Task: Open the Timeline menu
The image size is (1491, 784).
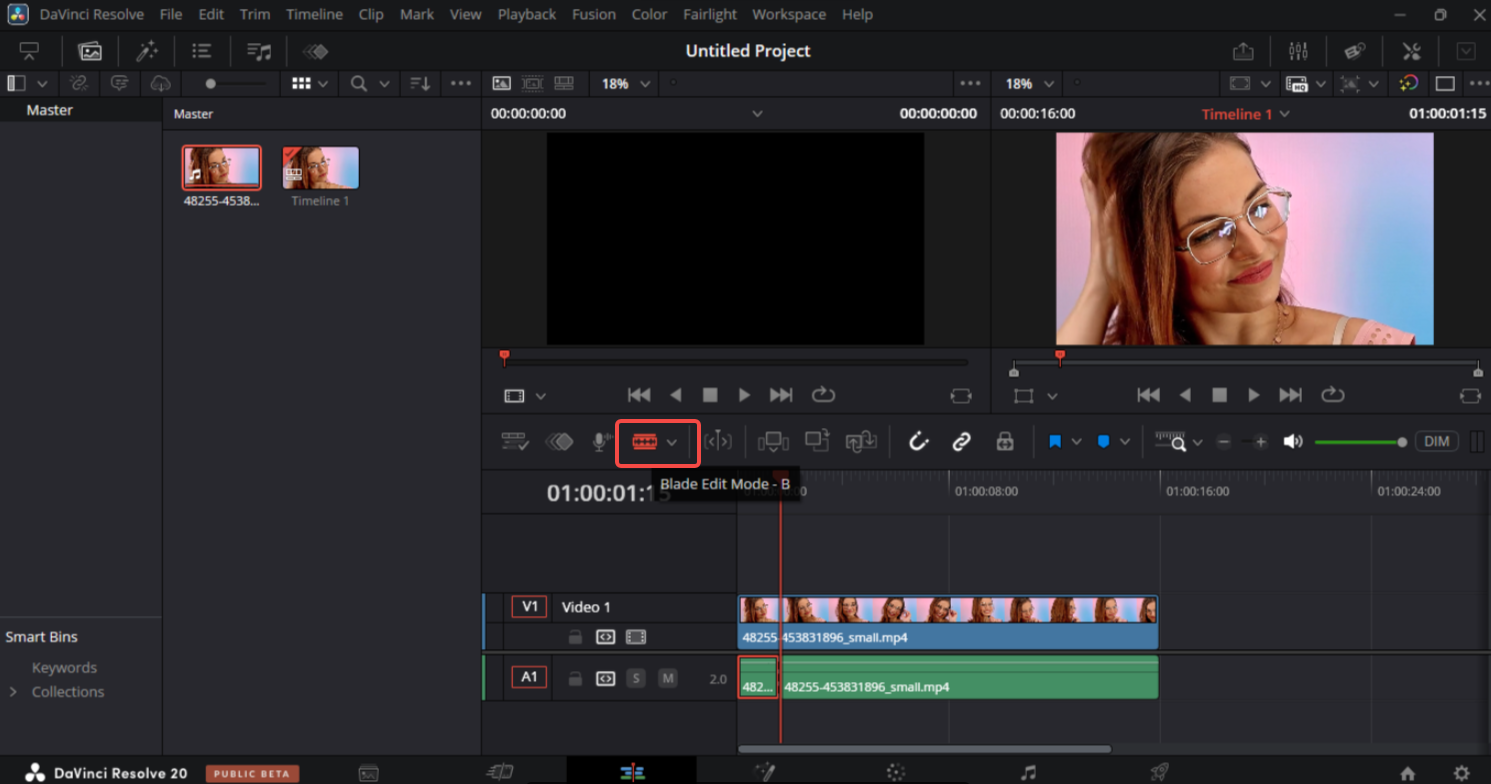Action: click(x=314, y=14)
